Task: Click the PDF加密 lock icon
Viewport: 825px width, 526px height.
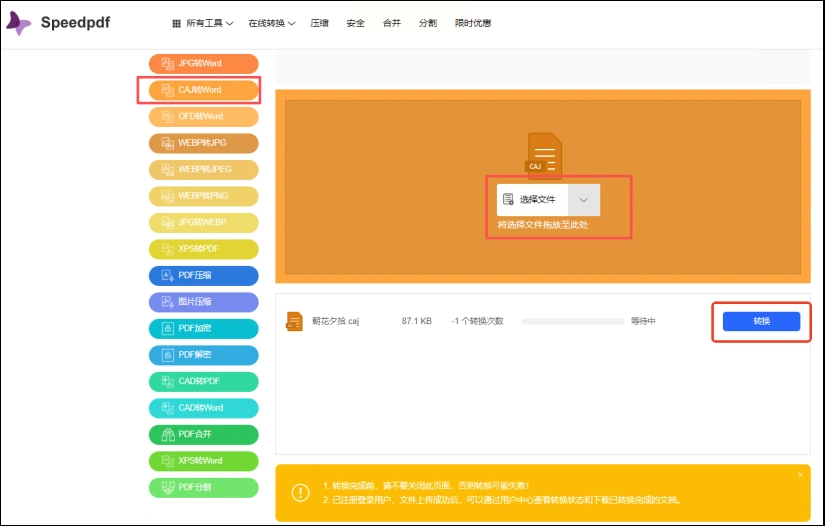Action: click(167, 329)
